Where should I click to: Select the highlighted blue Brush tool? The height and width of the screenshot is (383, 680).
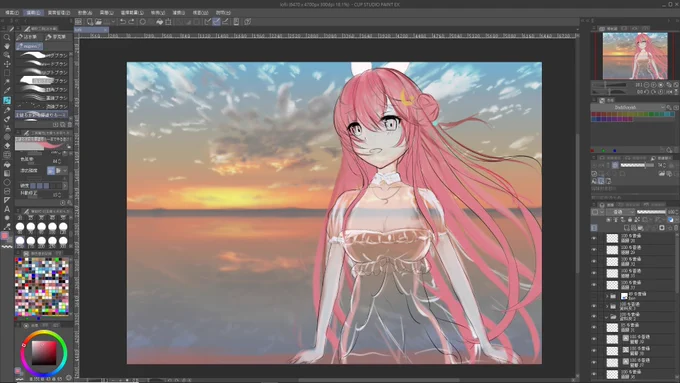click(7, 100)
